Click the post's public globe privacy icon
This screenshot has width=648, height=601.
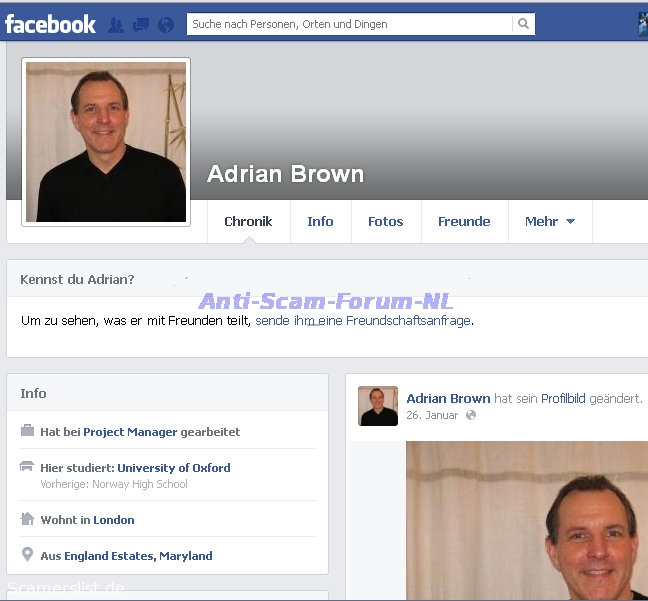(x=471, y=415)
